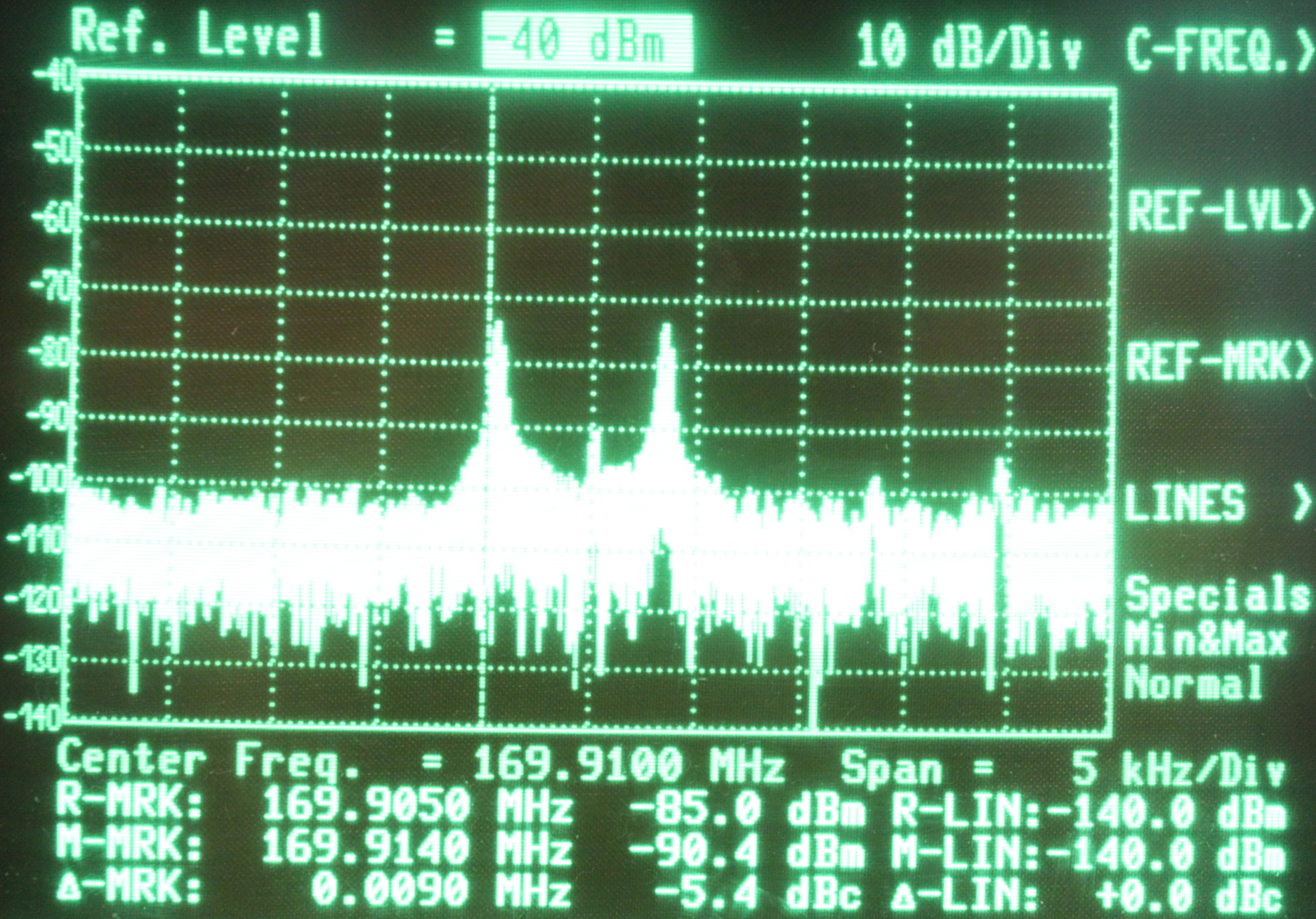Switch to the Normal trace mode
The image size is (1316, 919).
(x=1194, y=683)
